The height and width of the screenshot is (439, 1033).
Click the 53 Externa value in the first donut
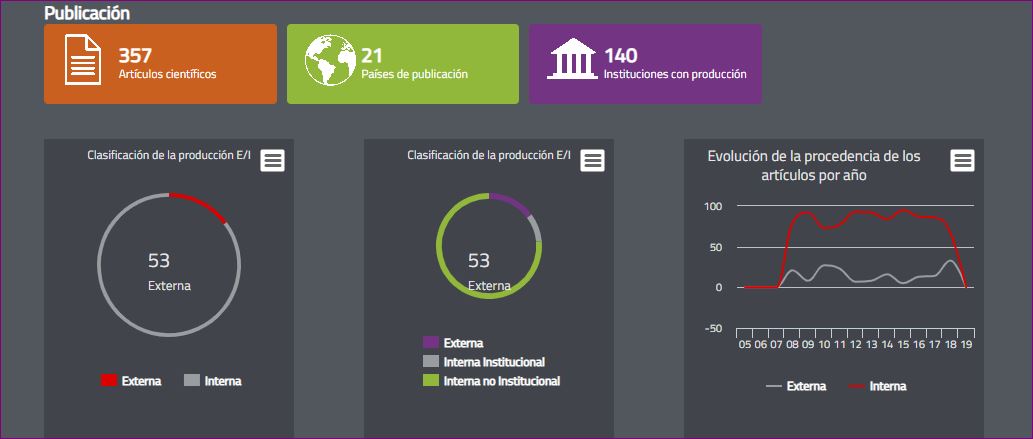pos(169,272)
